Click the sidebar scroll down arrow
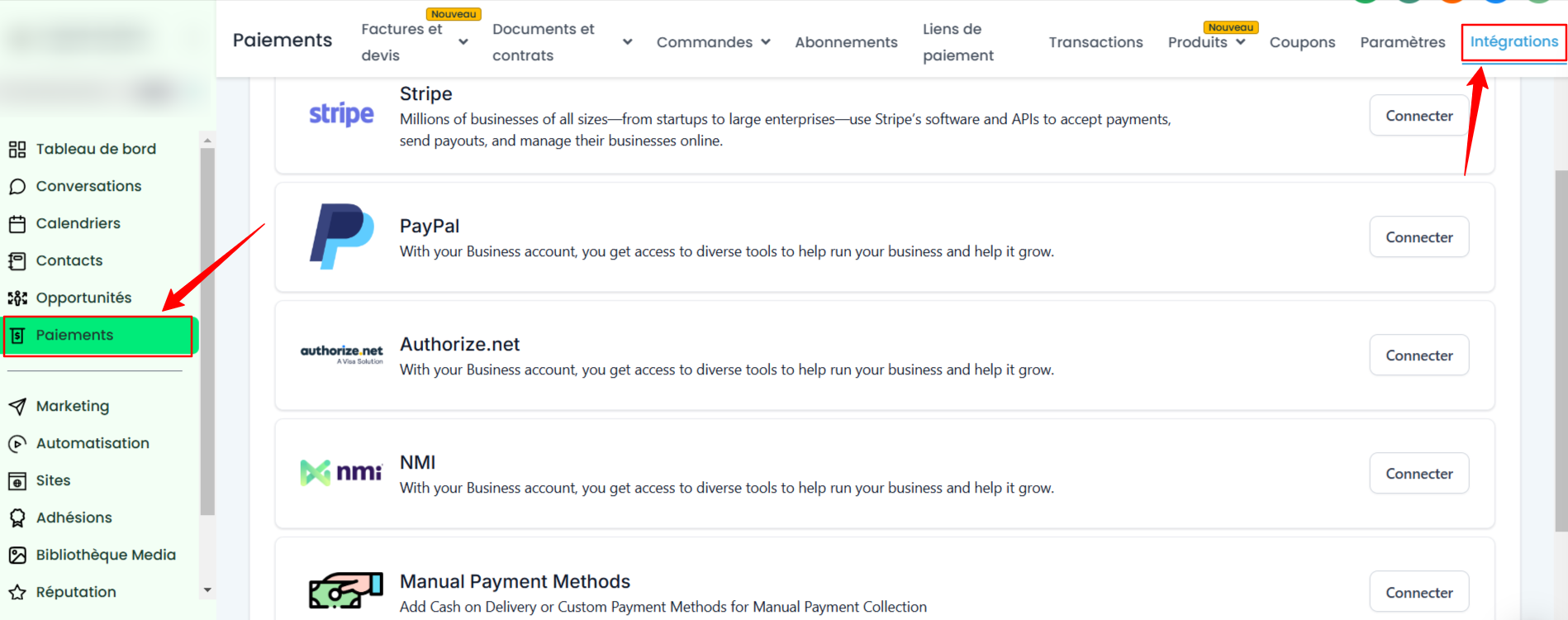Viewport: 1568px width, 620px height. [207, 590]
